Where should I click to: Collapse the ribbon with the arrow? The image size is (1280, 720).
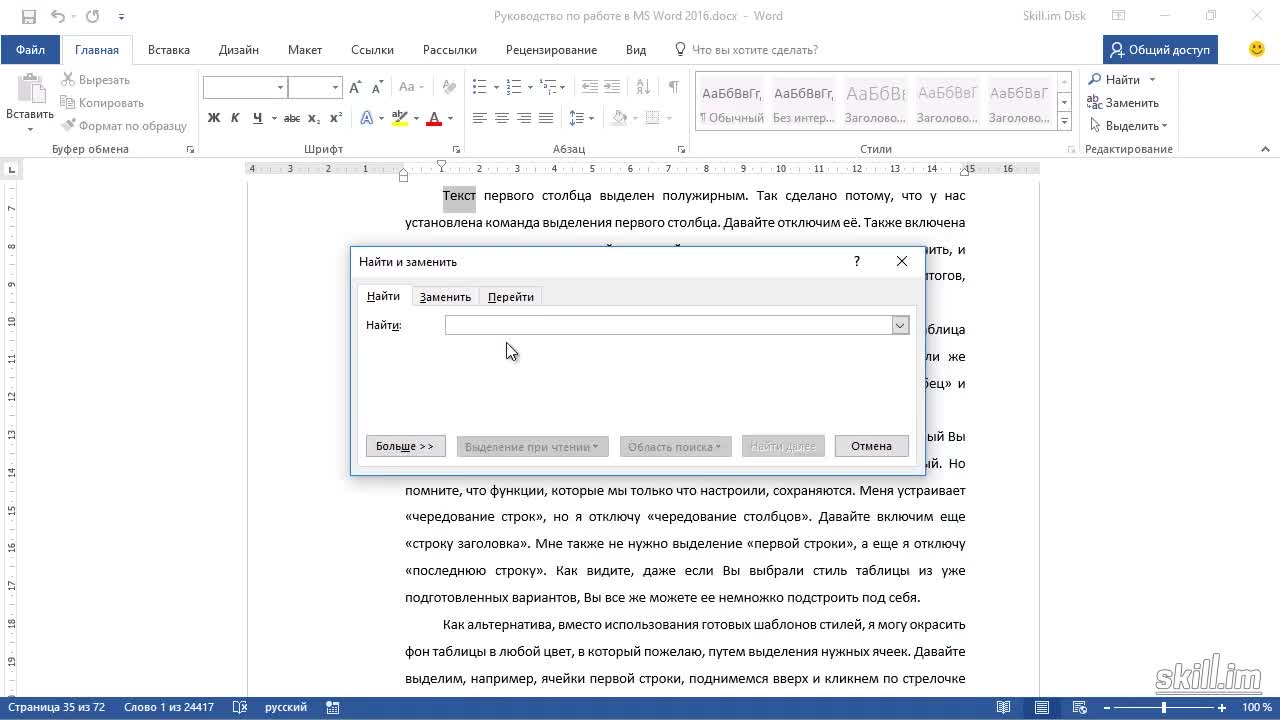click(1265, 149)
